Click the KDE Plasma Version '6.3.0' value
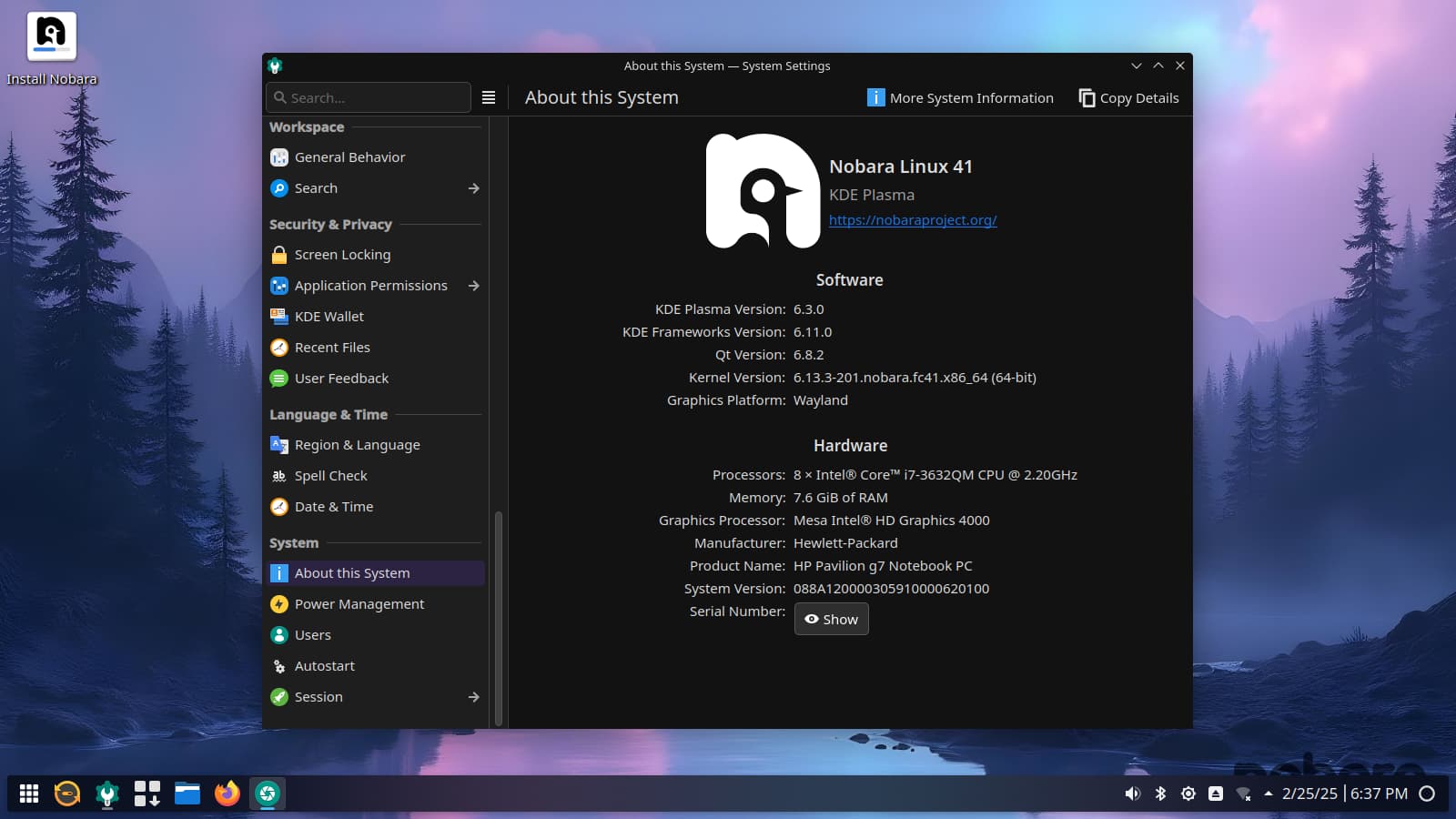The image size is (1456, 819). (809, 309)
